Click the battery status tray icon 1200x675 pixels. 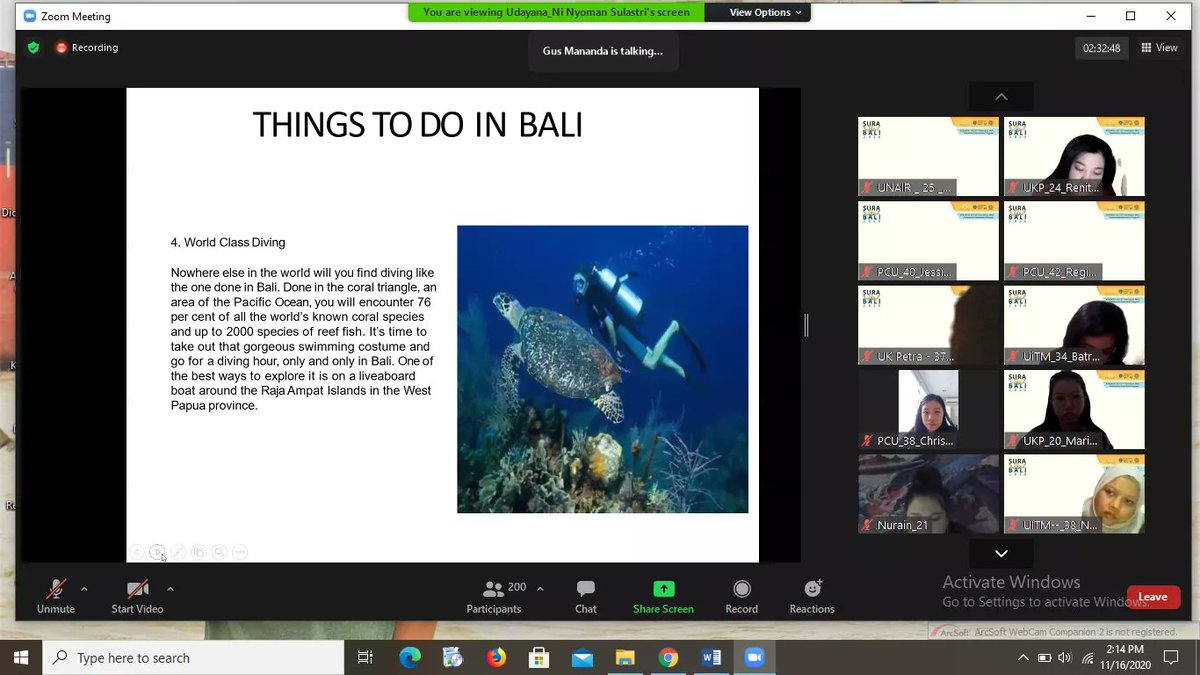(x=1044, y=658)
